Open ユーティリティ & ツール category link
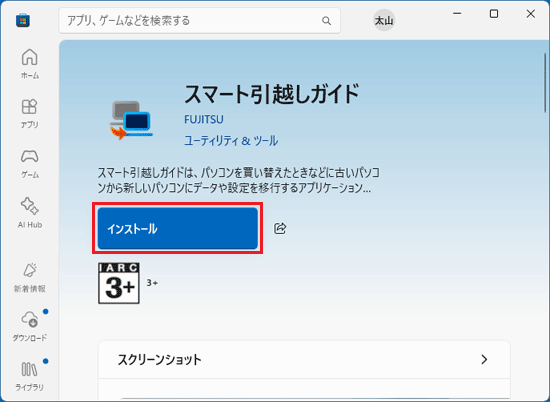The height and width of the screenshot is (402, 550). coord(231,141)
